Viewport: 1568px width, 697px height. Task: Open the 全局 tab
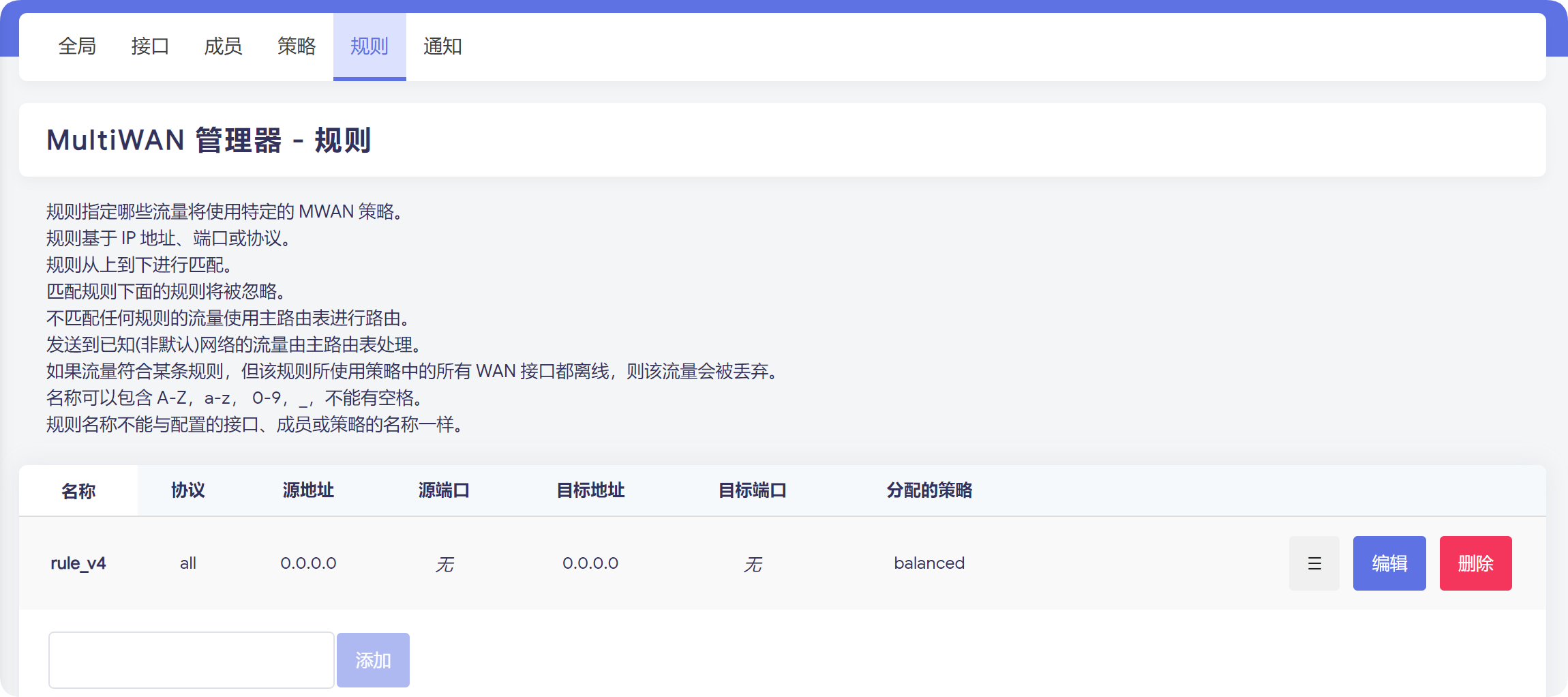[x=77, y=46]
